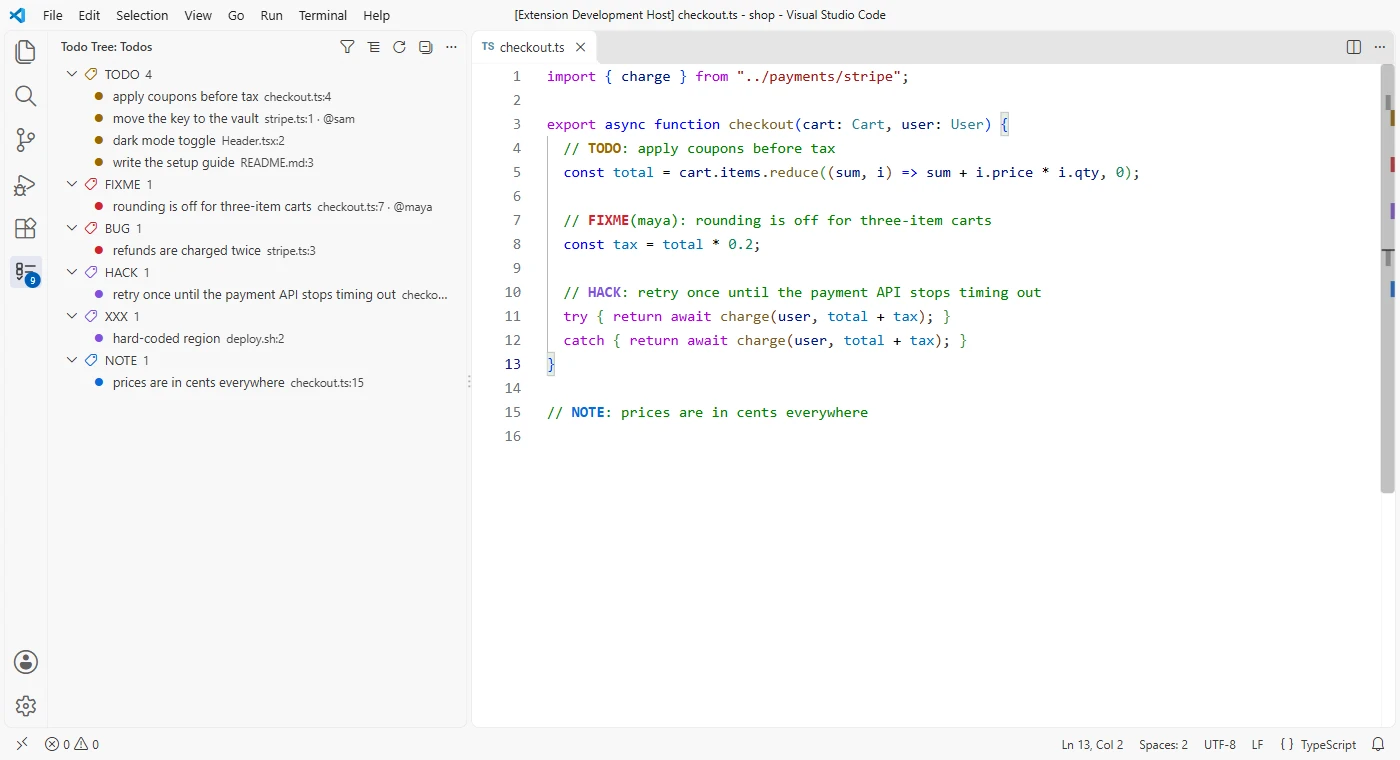Open the File menu
Screen dimensions: 1400x760
[53, 15]
